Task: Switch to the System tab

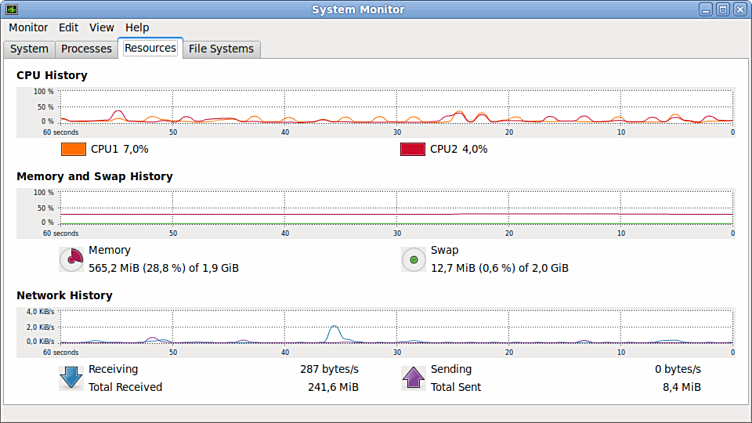Action: 29,49
